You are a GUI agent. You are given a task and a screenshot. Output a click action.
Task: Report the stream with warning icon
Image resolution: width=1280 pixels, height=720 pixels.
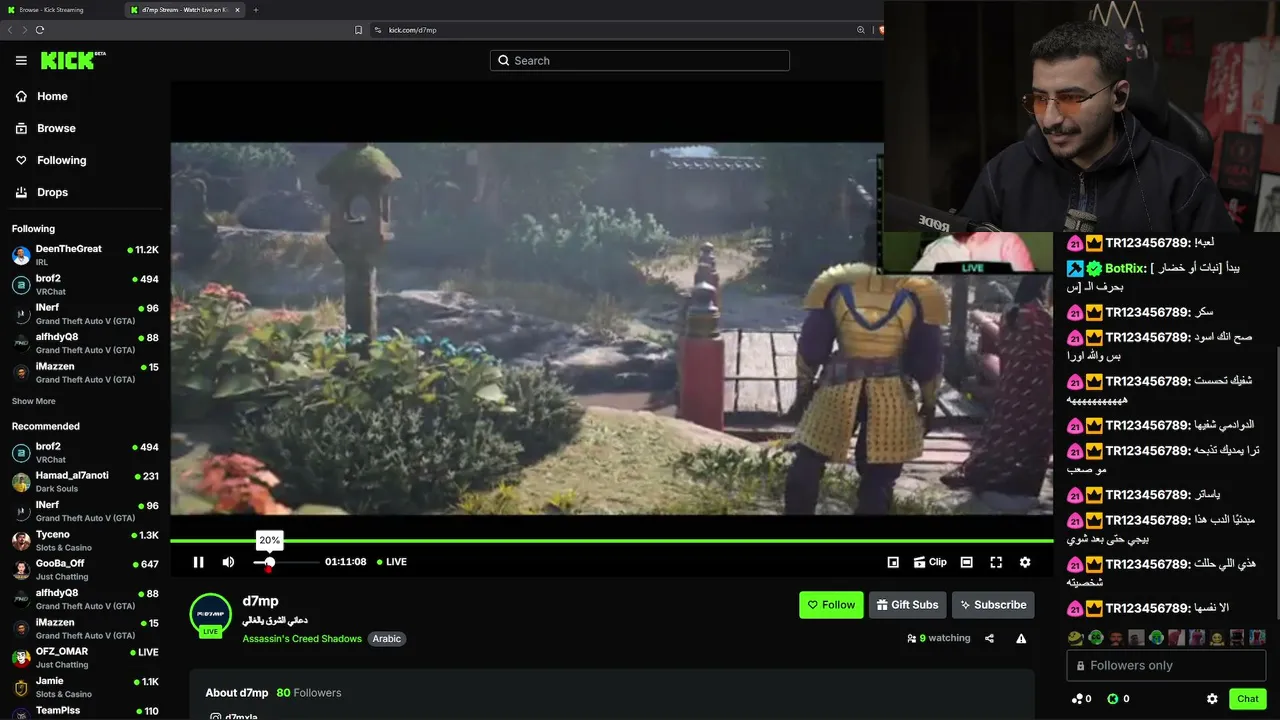1021,638
